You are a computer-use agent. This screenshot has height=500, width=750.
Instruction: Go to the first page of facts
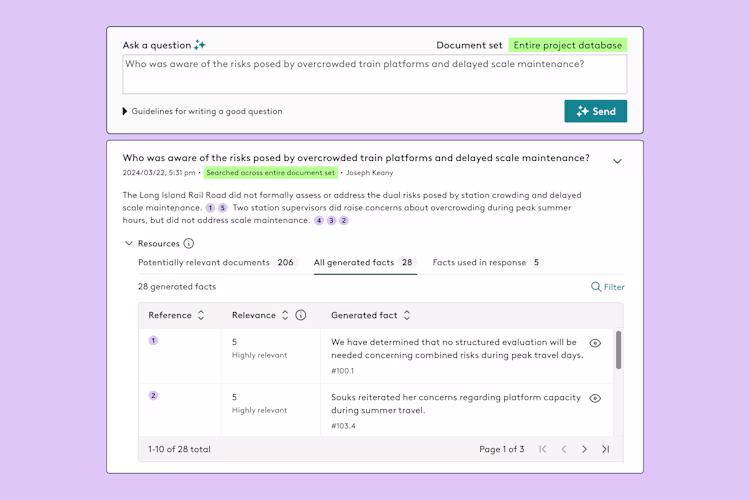click(542, 449)
